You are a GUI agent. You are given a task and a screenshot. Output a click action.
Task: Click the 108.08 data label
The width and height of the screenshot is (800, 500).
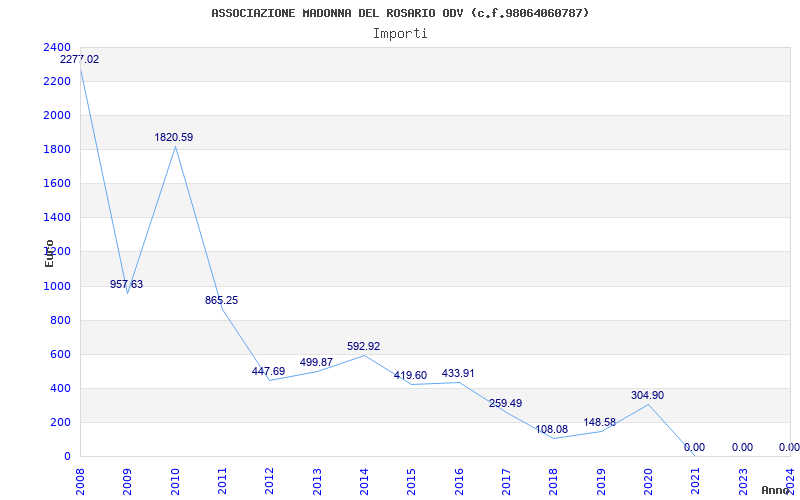point(552,430)
